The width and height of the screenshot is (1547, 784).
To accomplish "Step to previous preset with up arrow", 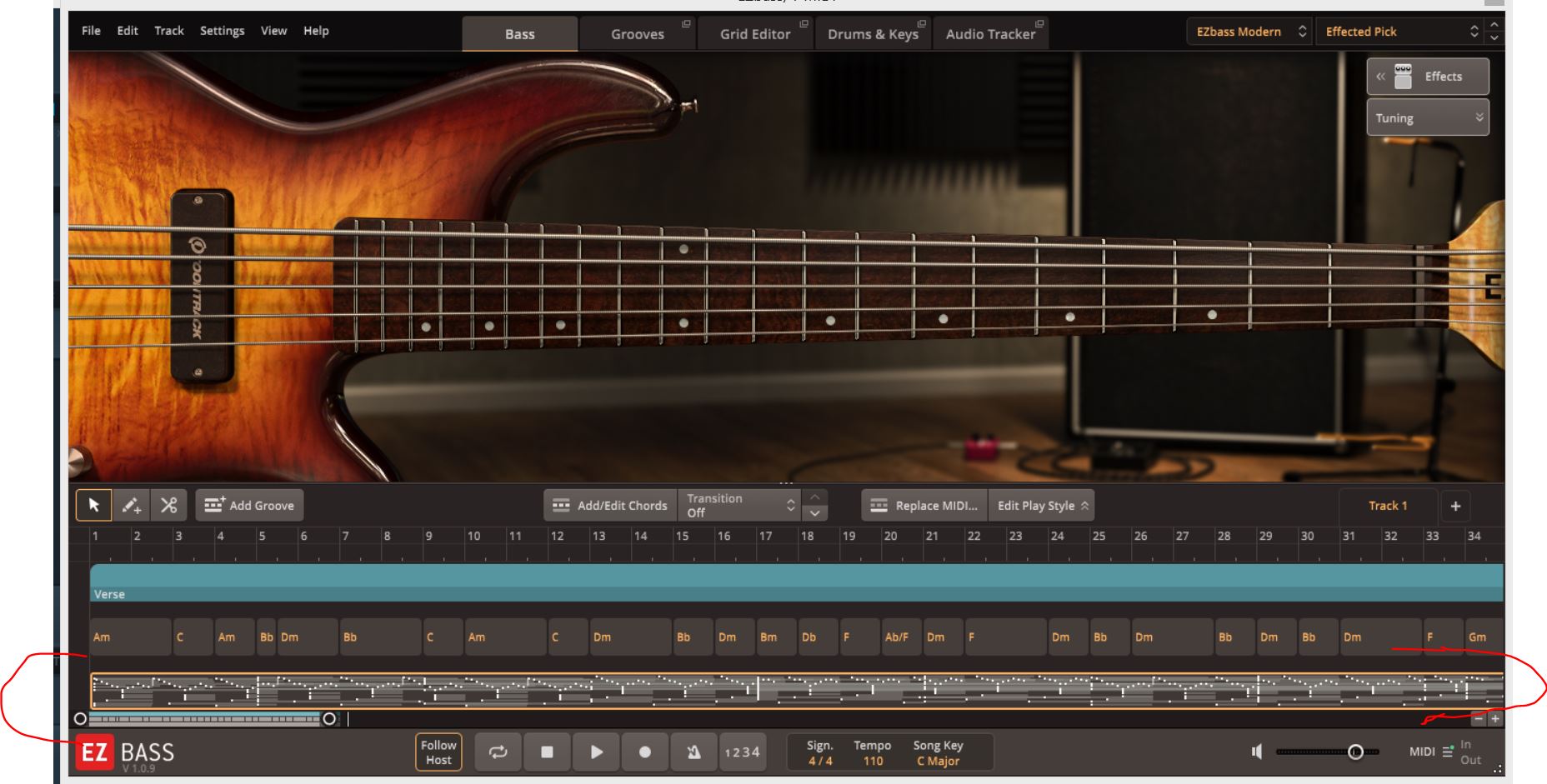I will coord(1494,24).
